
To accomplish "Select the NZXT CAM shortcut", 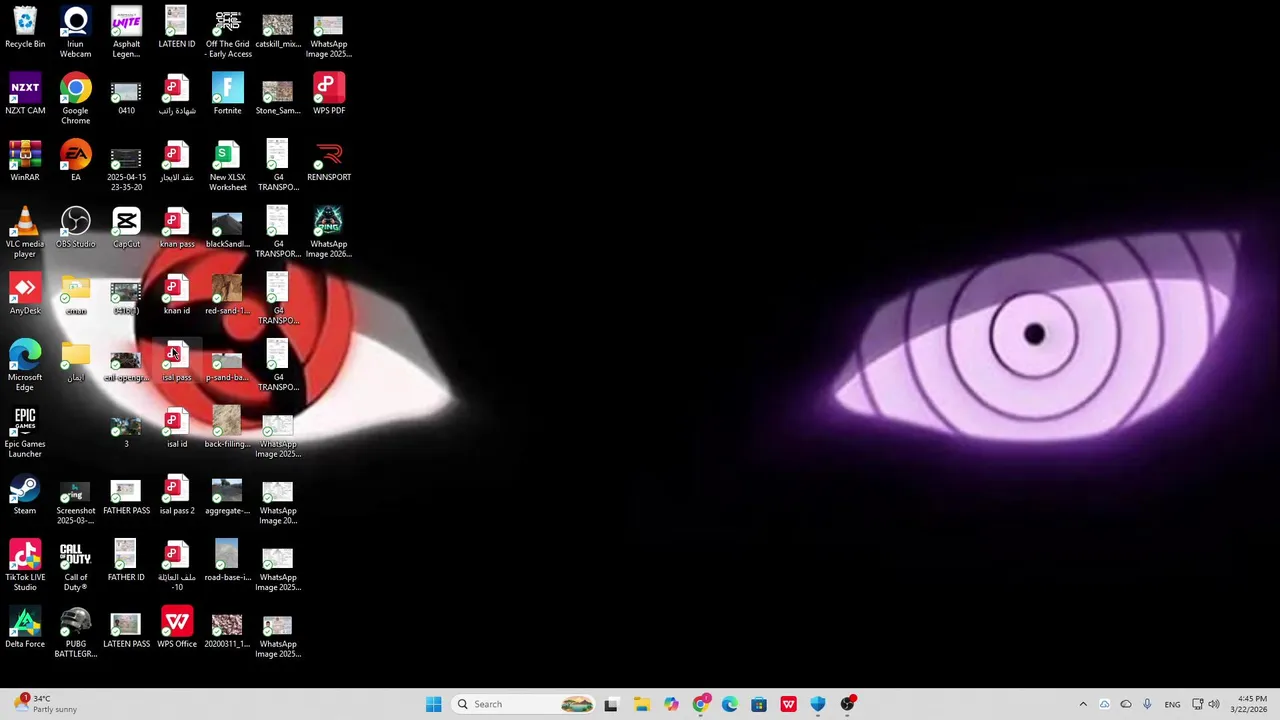I will click(x=25, y=95).
